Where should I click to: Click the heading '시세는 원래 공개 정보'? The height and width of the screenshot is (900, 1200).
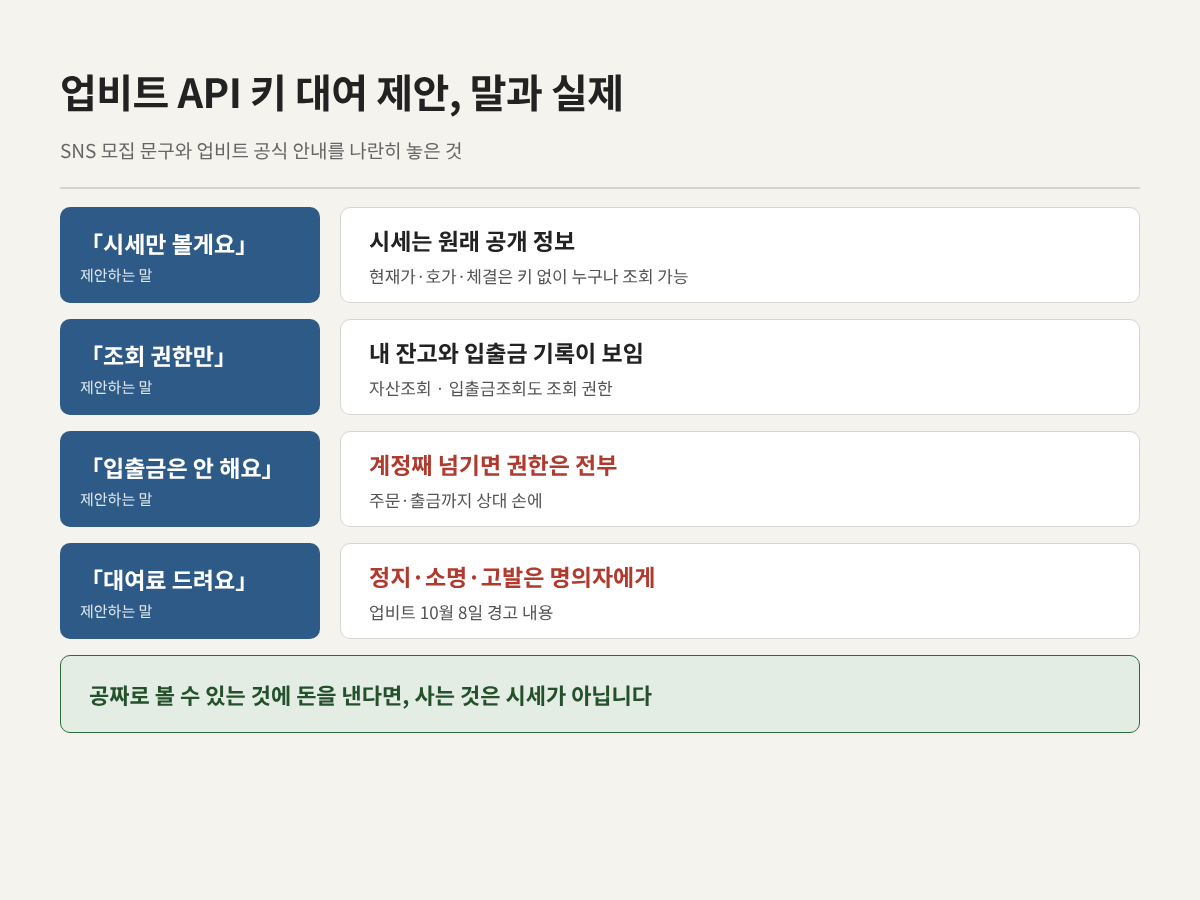coord(472,241)
